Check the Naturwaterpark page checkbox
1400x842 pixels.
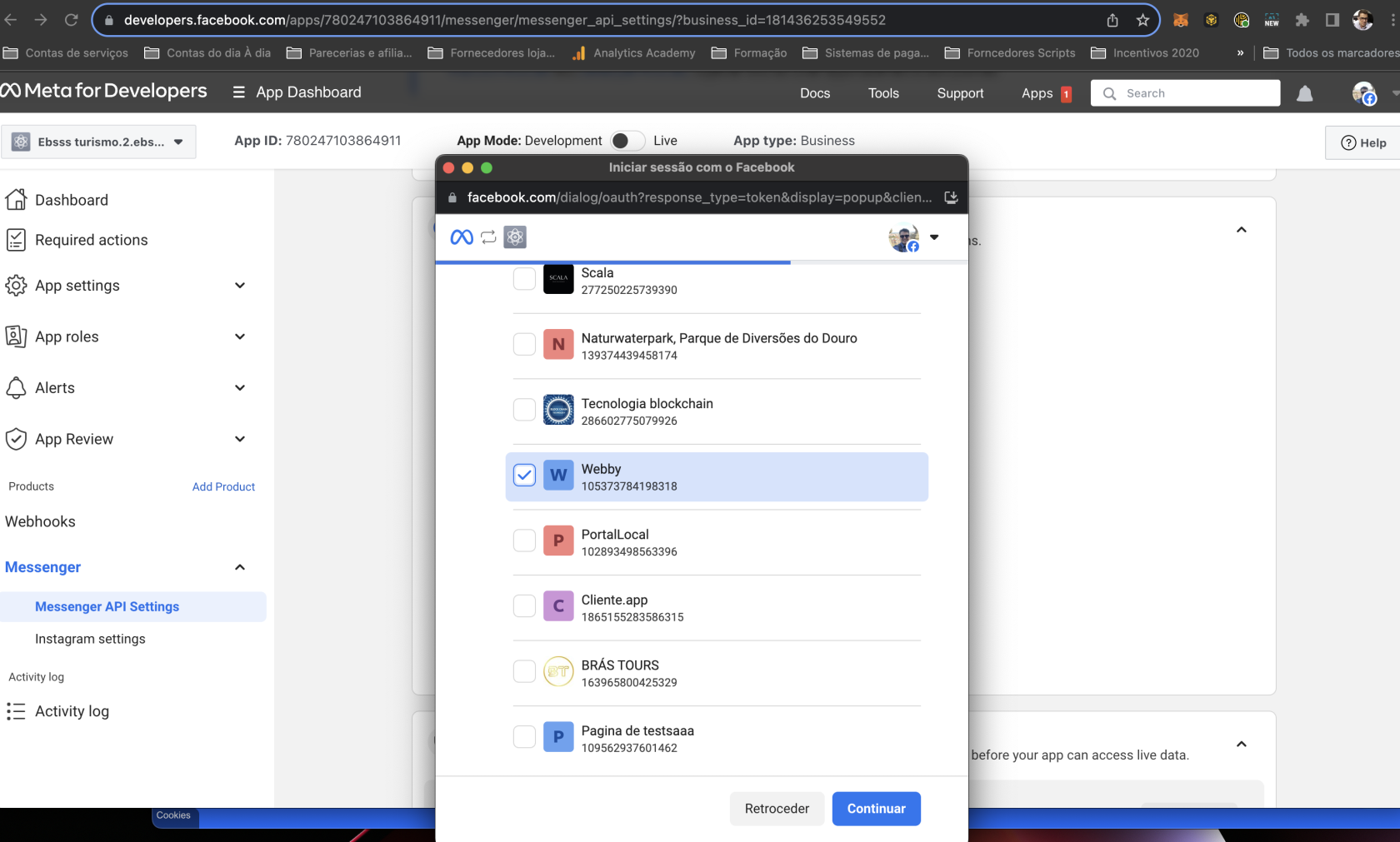[524, 344]
